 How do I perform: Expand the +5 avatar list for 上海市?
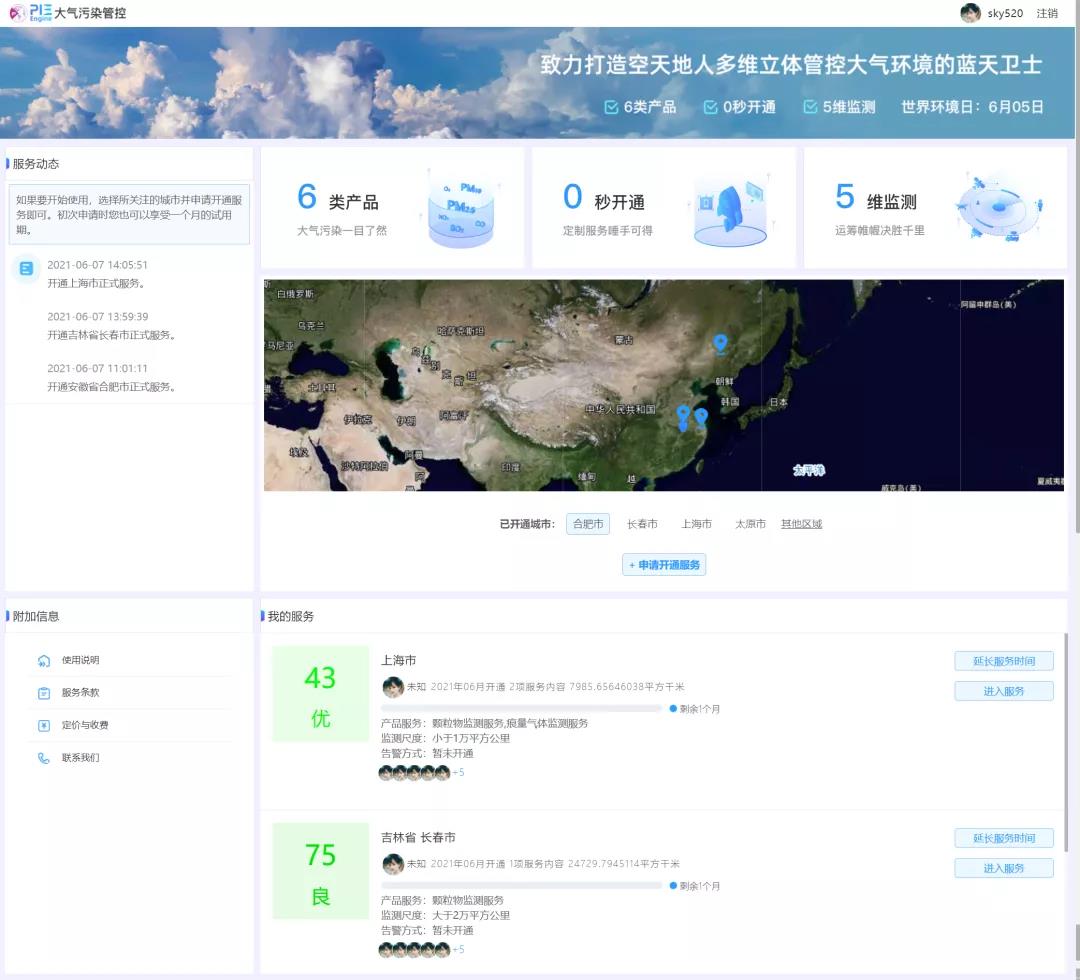458,773
